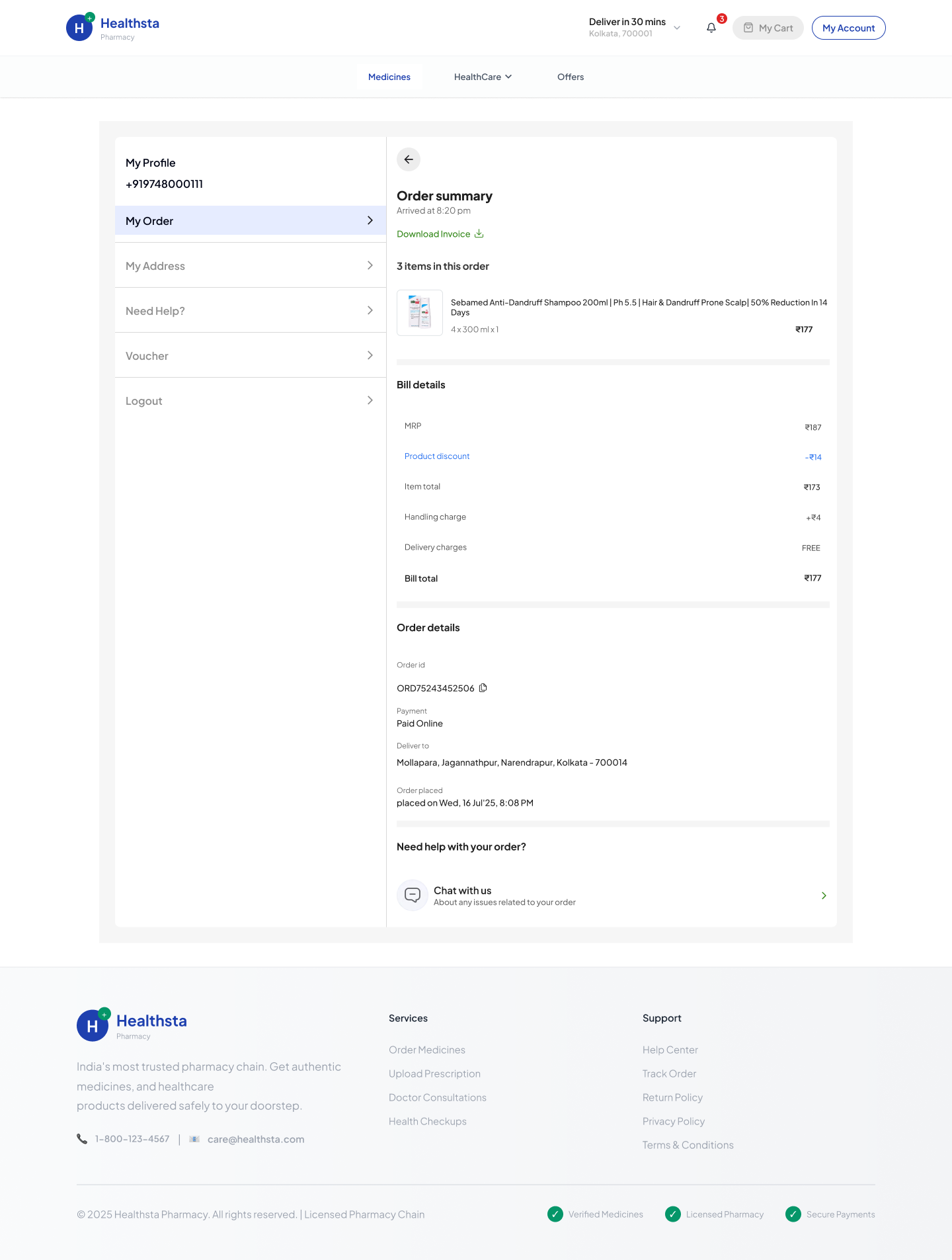The width and height of the screenshot is (952, 1260).
Task: Click the Verified Medicines checkmark badge
Action: tap(555, 1214)
